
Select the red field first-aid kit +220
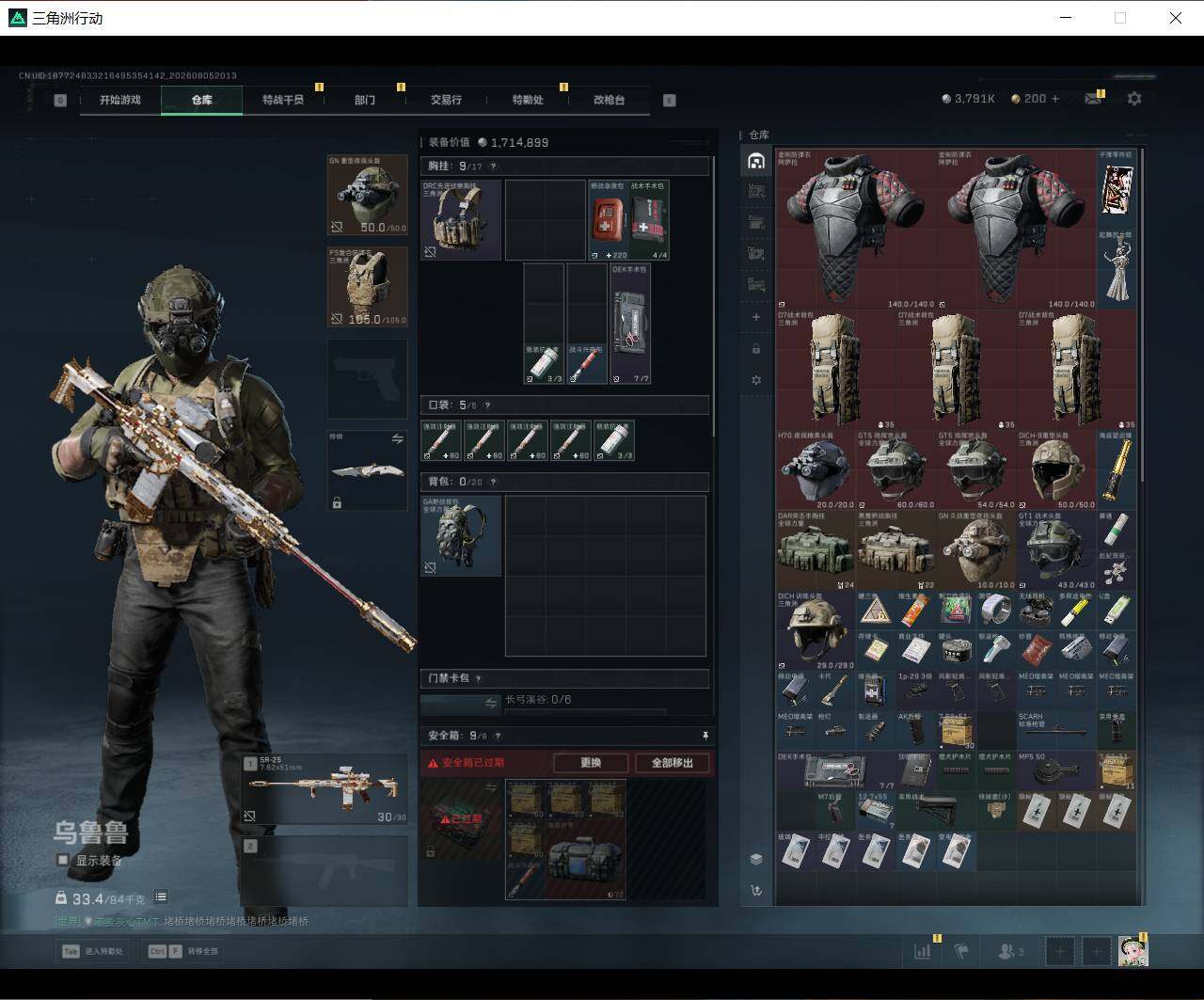coord(609,220)
